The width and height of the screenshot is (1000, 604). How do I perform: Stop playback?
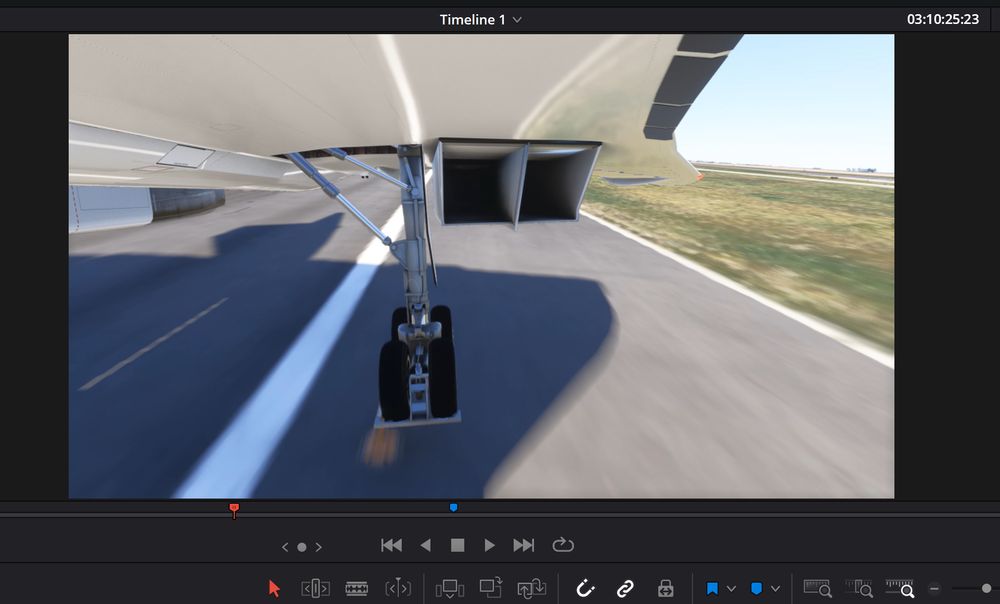click(x=457, y=545)
